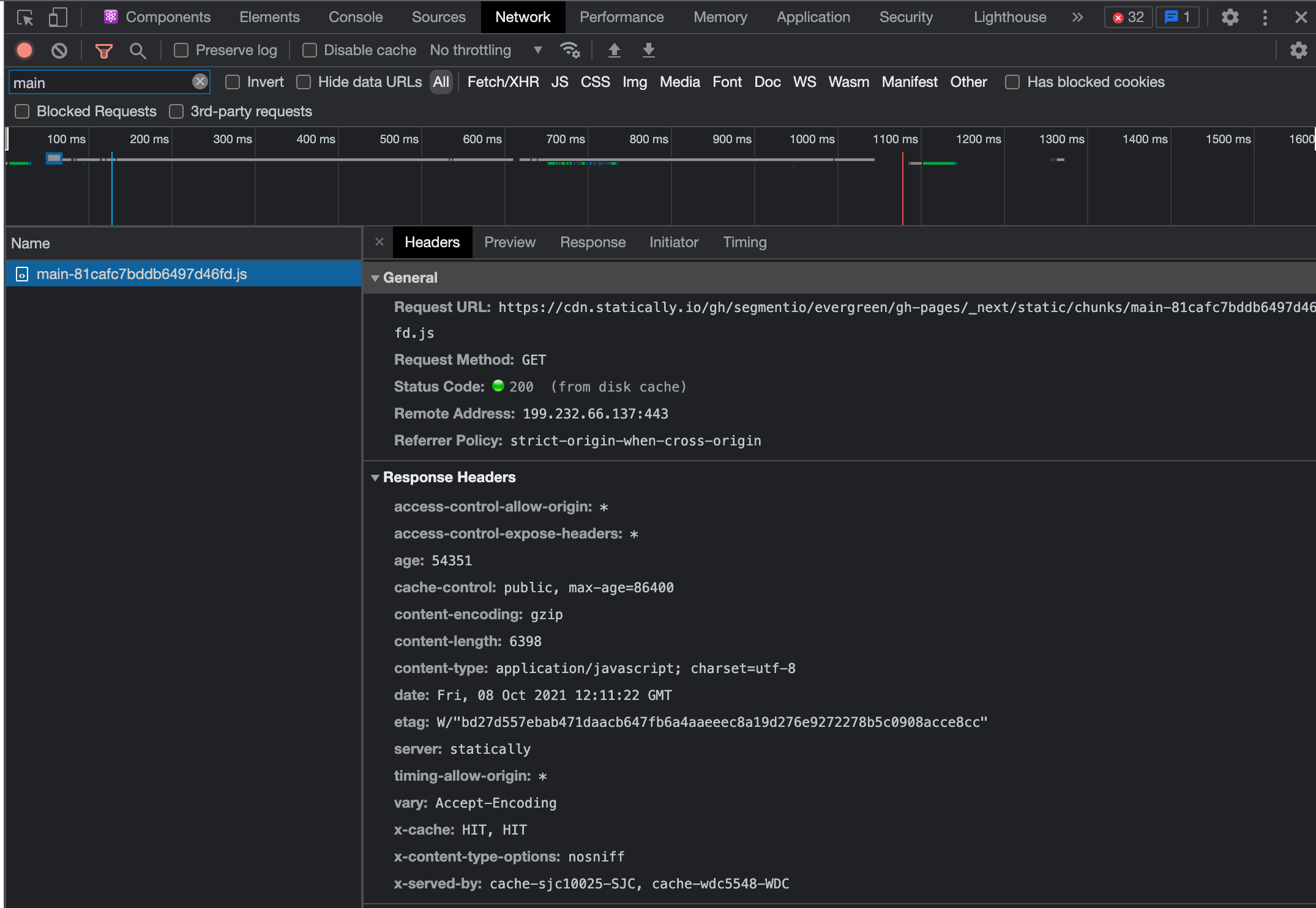Clear the network log
1316x908 pixels.
tap(59, 50)
